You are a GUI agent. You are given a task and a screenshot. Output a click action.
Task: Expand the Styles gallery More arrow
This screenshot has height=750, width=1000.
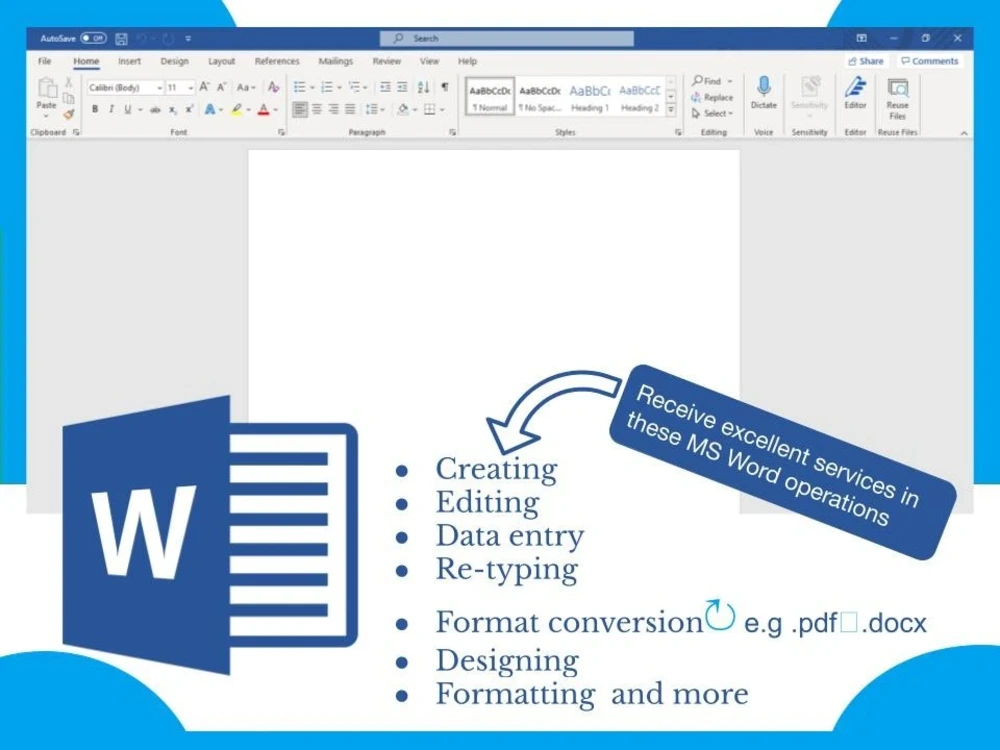671,110
